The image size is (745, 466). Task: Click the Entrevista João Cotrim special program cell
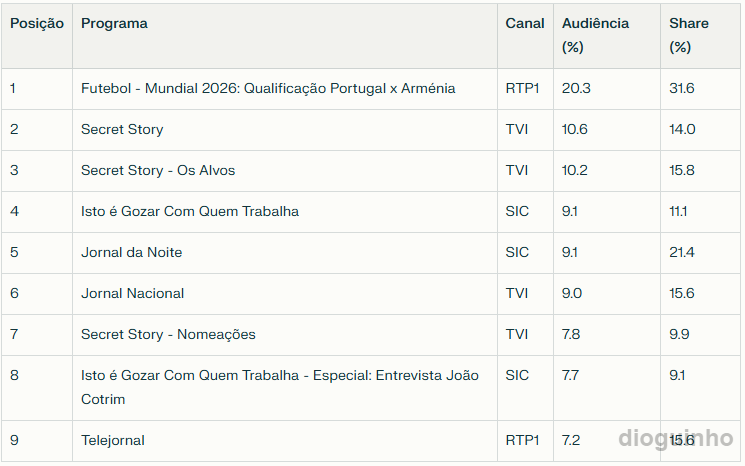(280, 387)
